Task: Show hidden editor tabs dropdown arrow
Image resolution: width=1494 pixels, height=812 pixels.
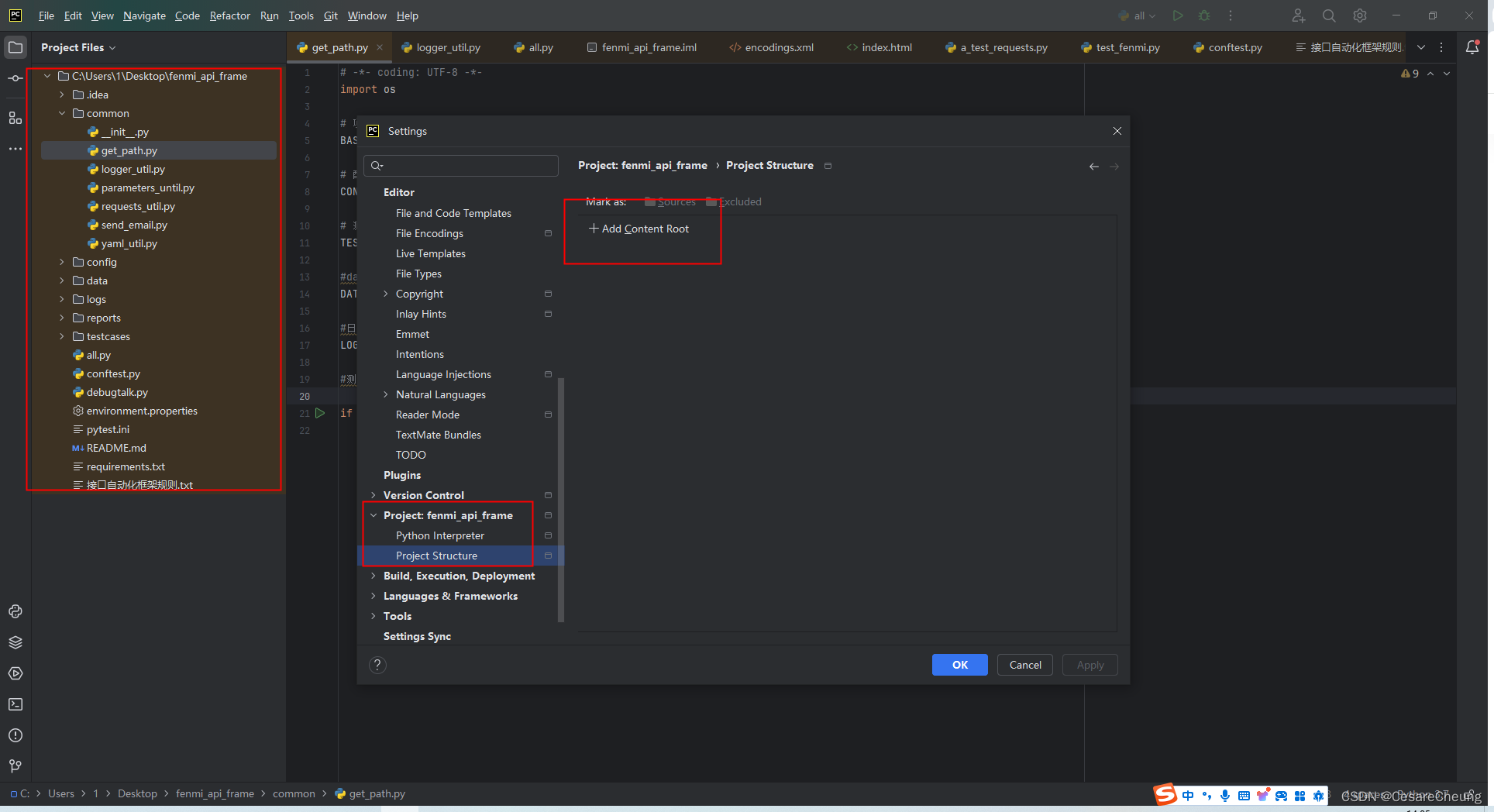Action: point(1421,47)
